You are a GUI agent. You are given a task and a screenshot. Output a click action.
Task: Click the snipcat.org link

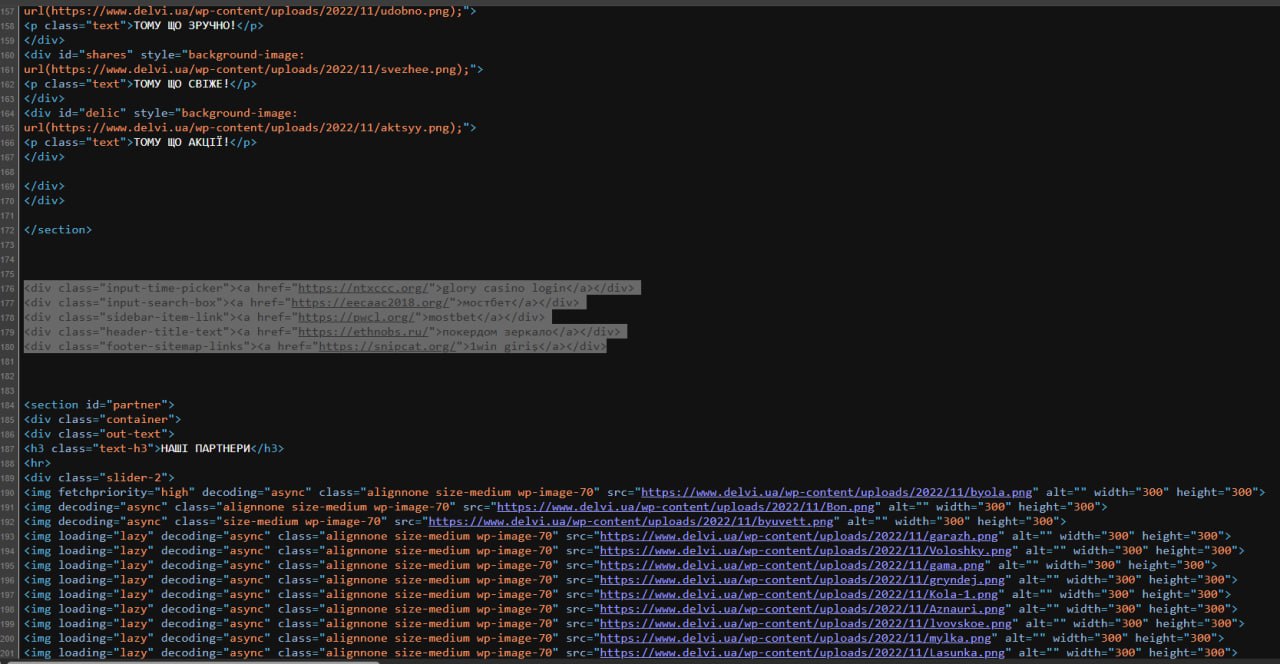(389, 346)
